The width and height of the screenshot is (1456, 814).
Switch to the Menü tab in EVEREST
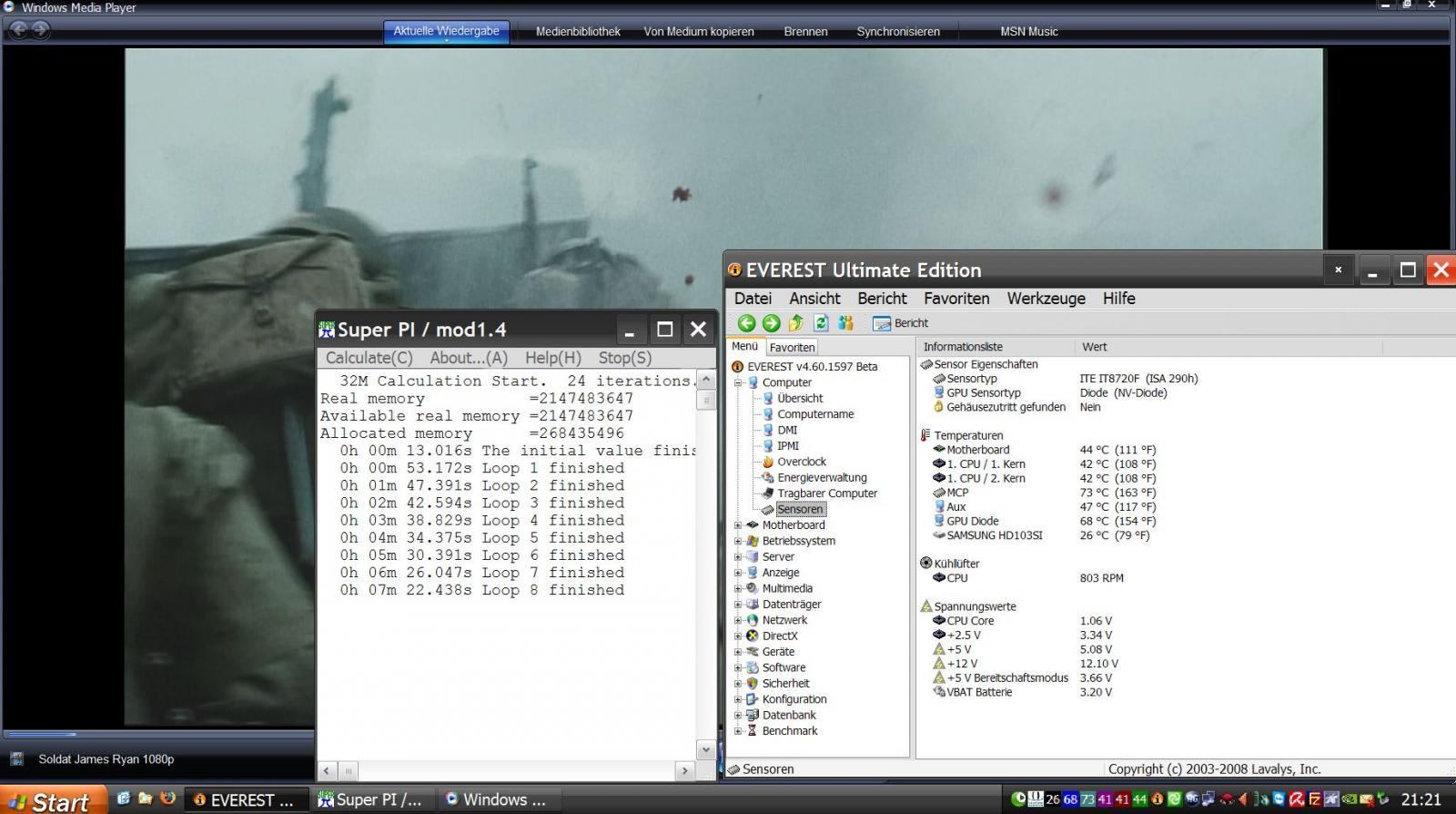click(x=745, y=346)
